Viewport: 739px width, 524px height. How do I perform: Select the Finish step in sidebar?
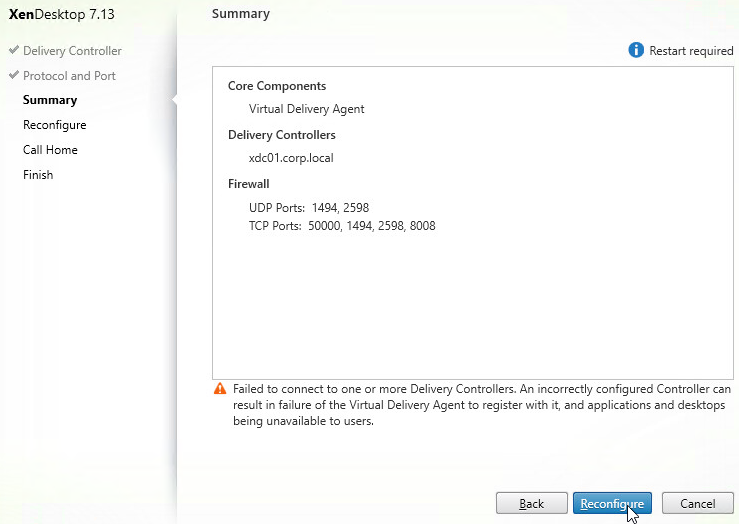[38, 175]
